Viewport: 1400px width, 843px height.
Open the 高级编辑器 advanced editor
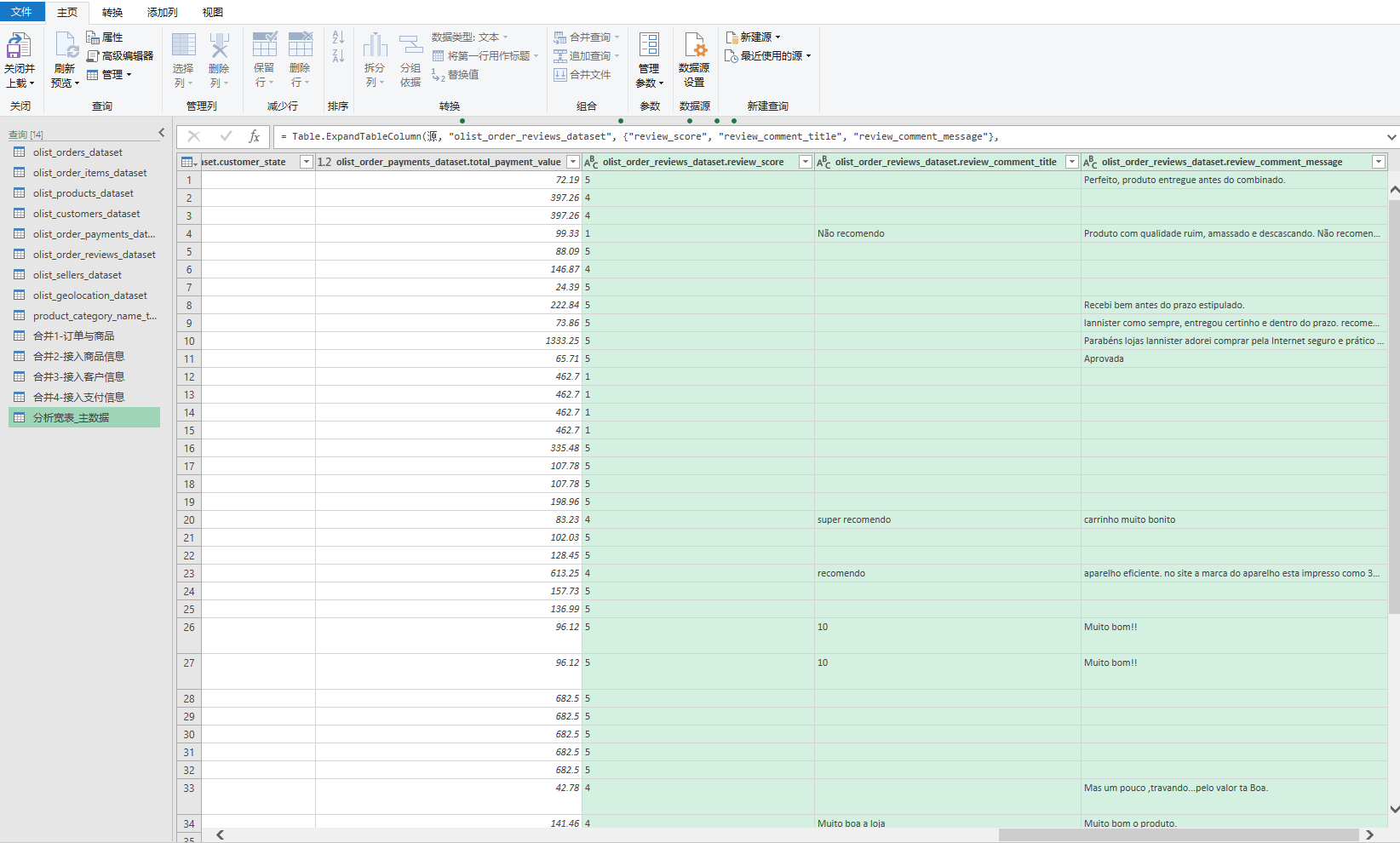pyautogui.click(x=120, y=56)
